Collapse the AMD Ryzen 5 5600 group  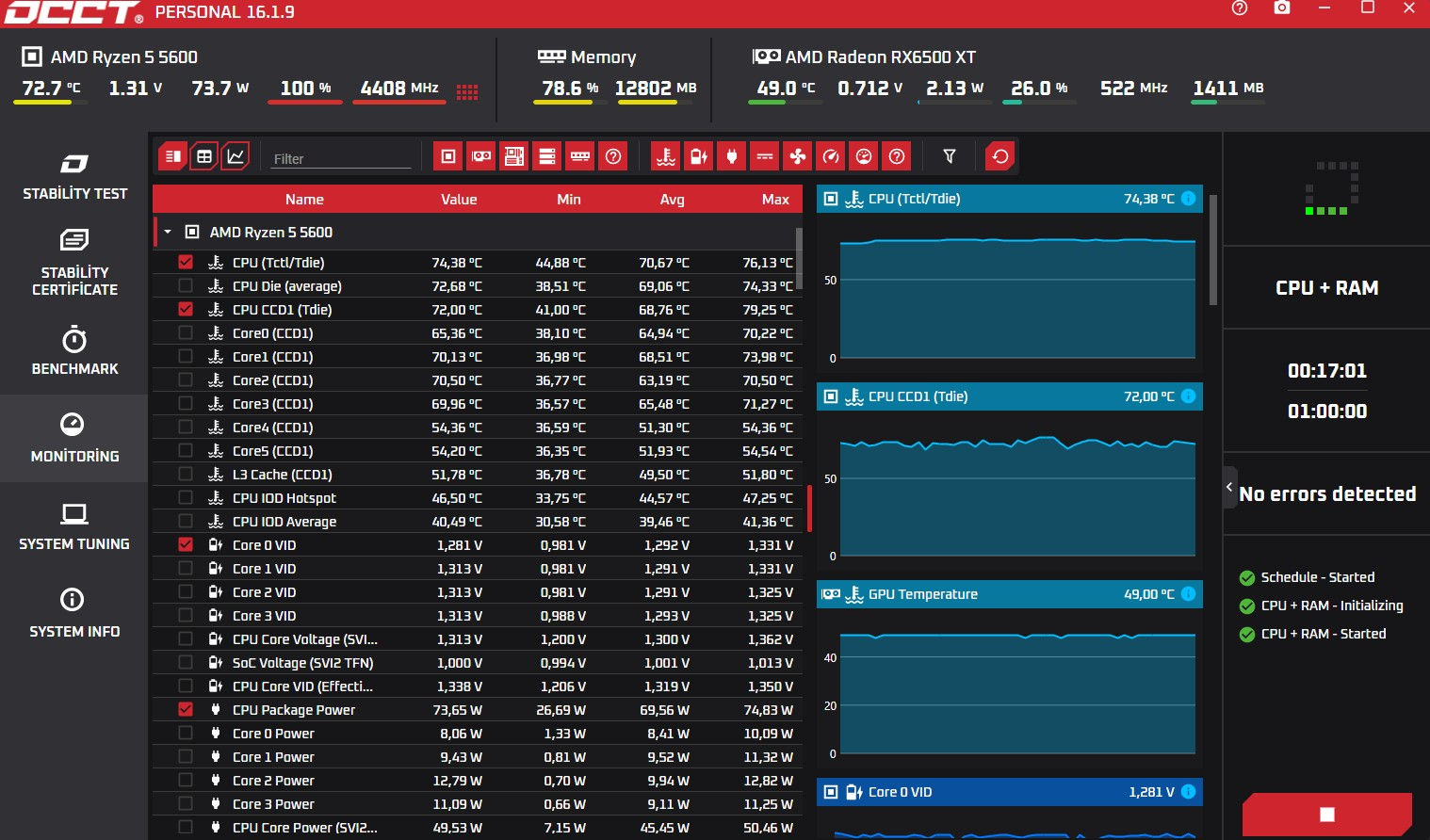tap(168, 232)
